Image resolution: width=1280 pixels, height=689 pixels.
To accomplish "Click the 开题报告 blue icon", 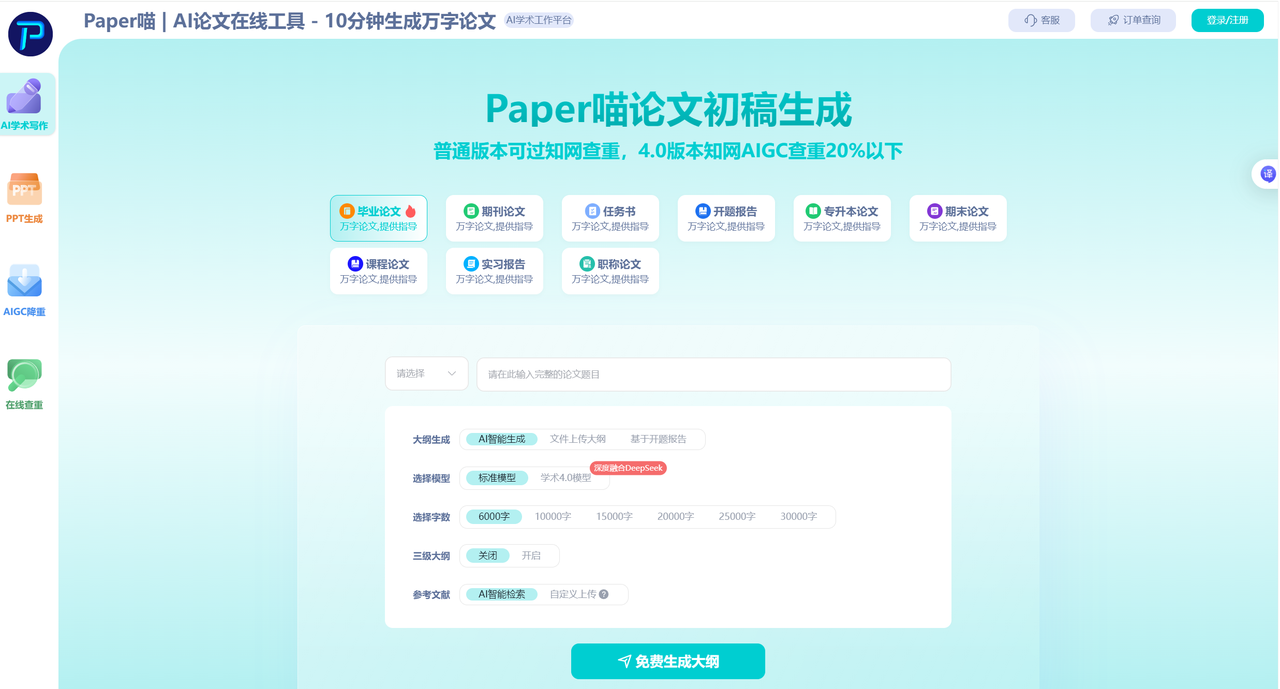I will point(702,211).
